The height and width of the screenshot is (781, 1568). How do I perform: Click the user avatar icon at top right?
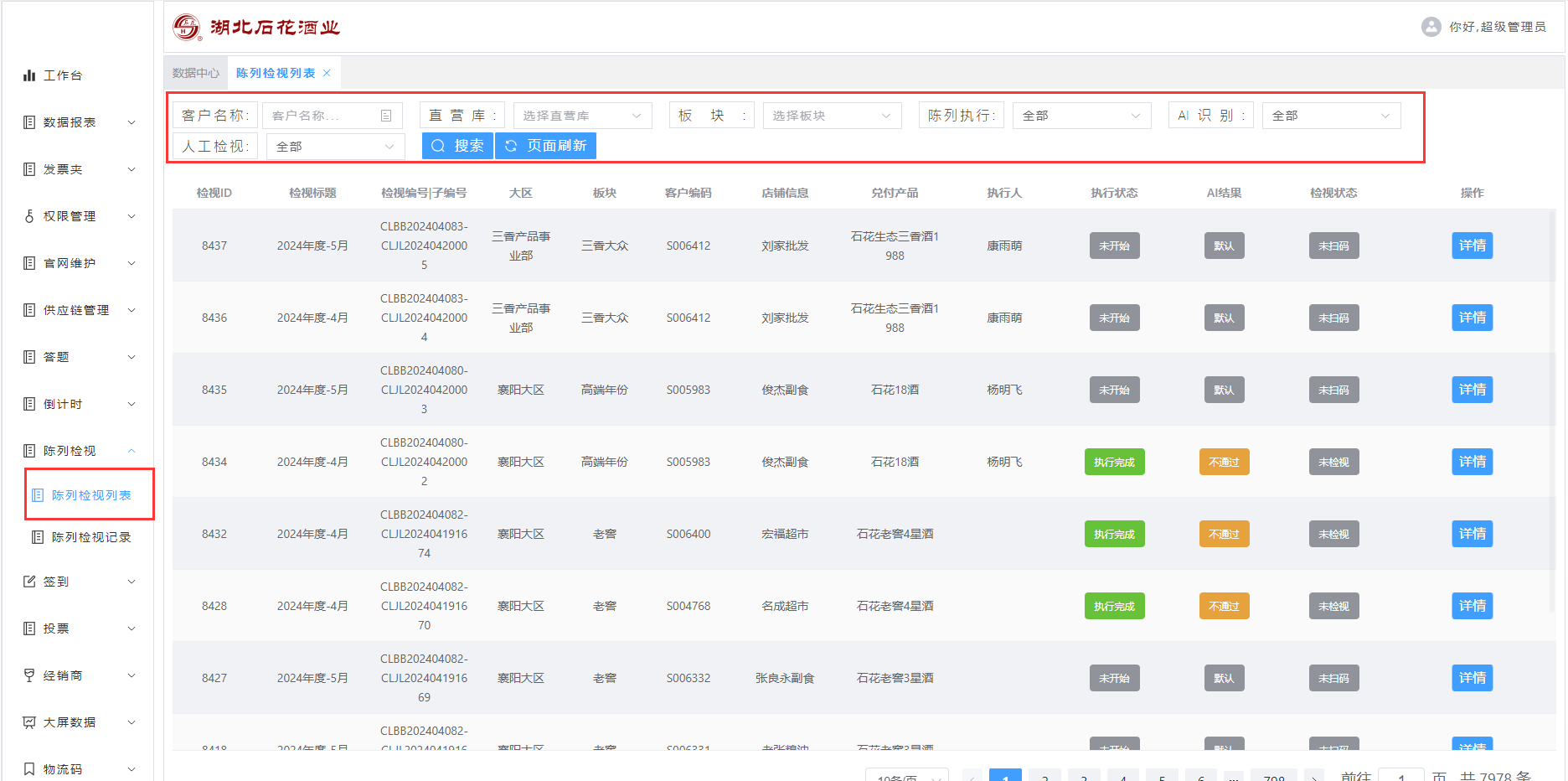pyautogui.click(x=1431, y=27)
